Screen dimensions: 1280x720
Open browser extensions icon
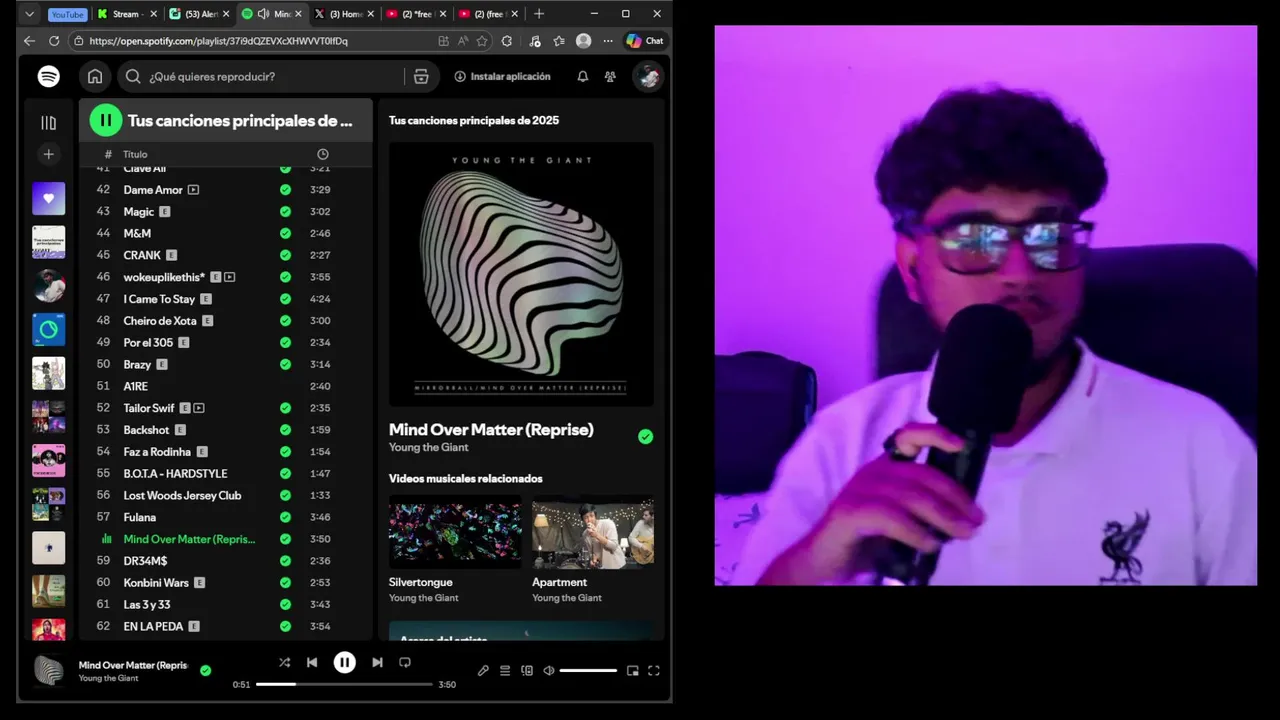507,41
